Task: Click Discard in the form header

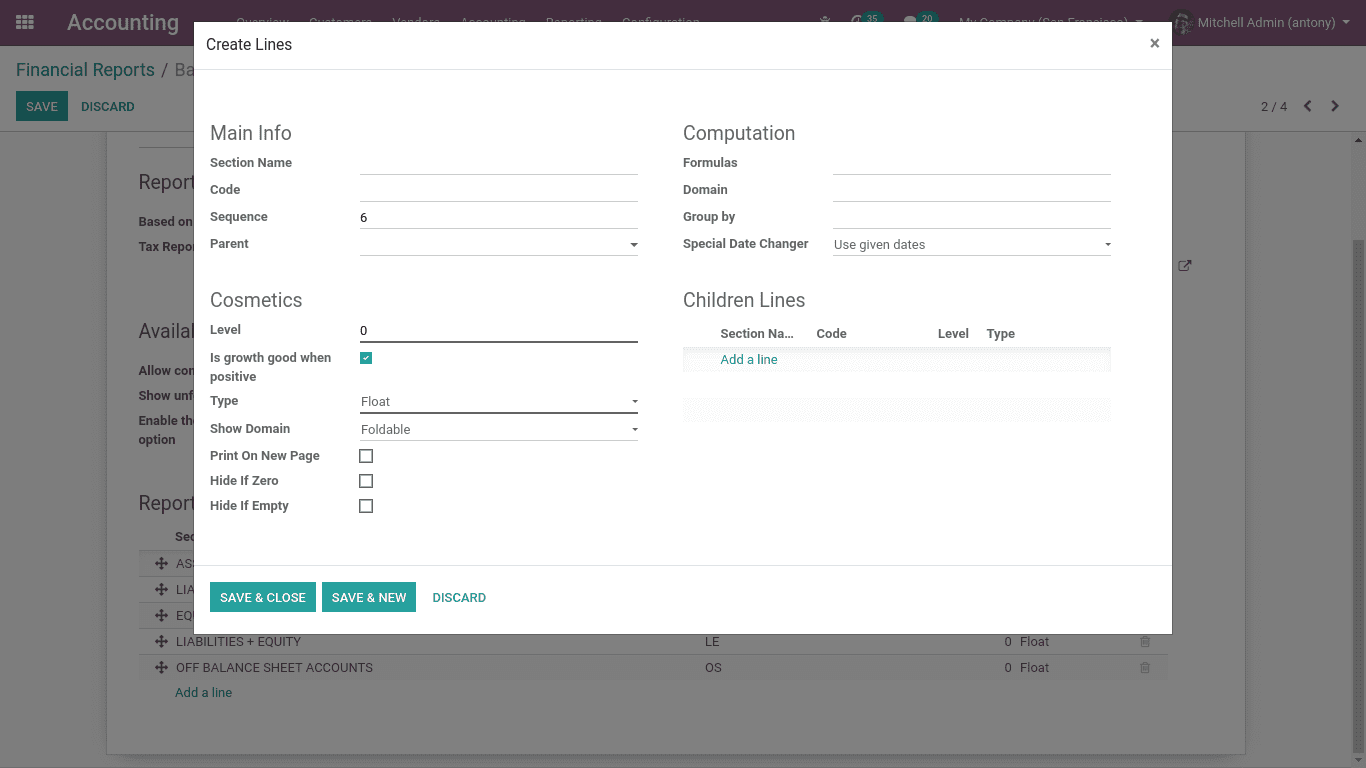Action: pos(108,106)
